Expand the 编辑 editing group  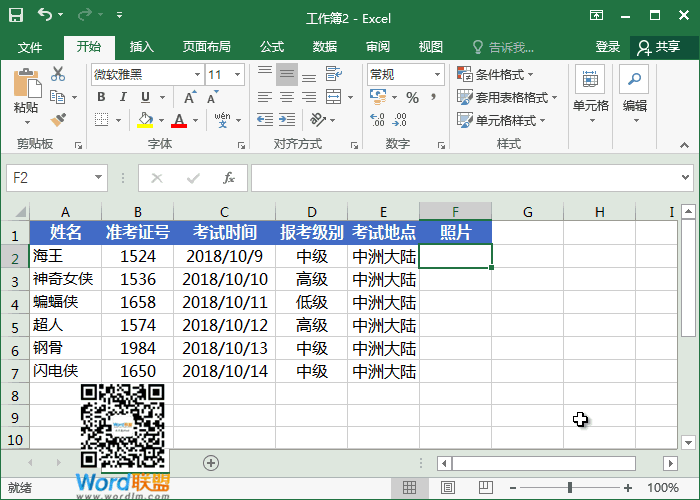(634, 94)
